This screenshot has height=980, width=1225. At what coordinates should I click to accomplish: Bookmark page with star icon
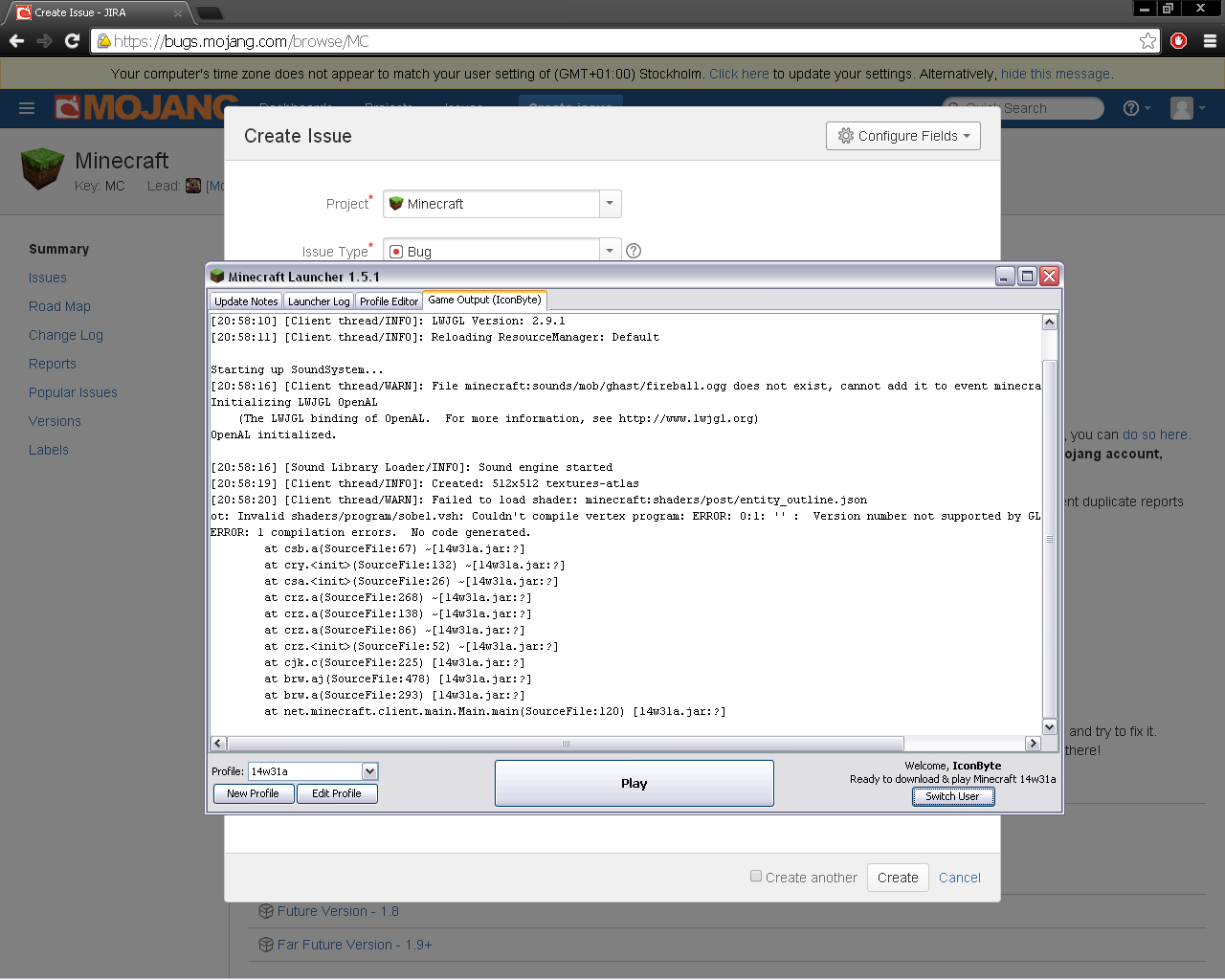tap(1147, 41)
